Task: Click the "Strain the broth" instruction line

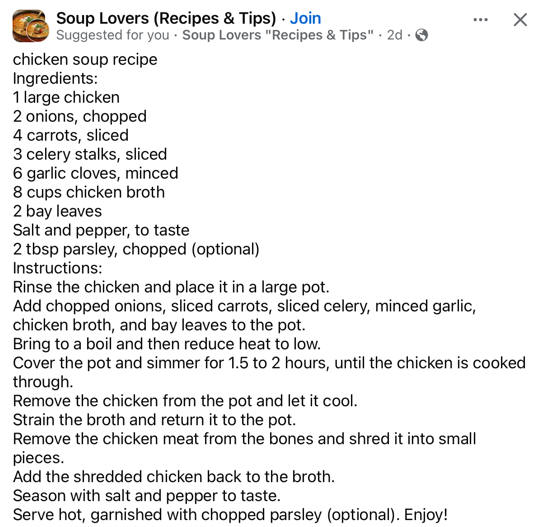Action: pyautogui.click(x=155, y=420)
